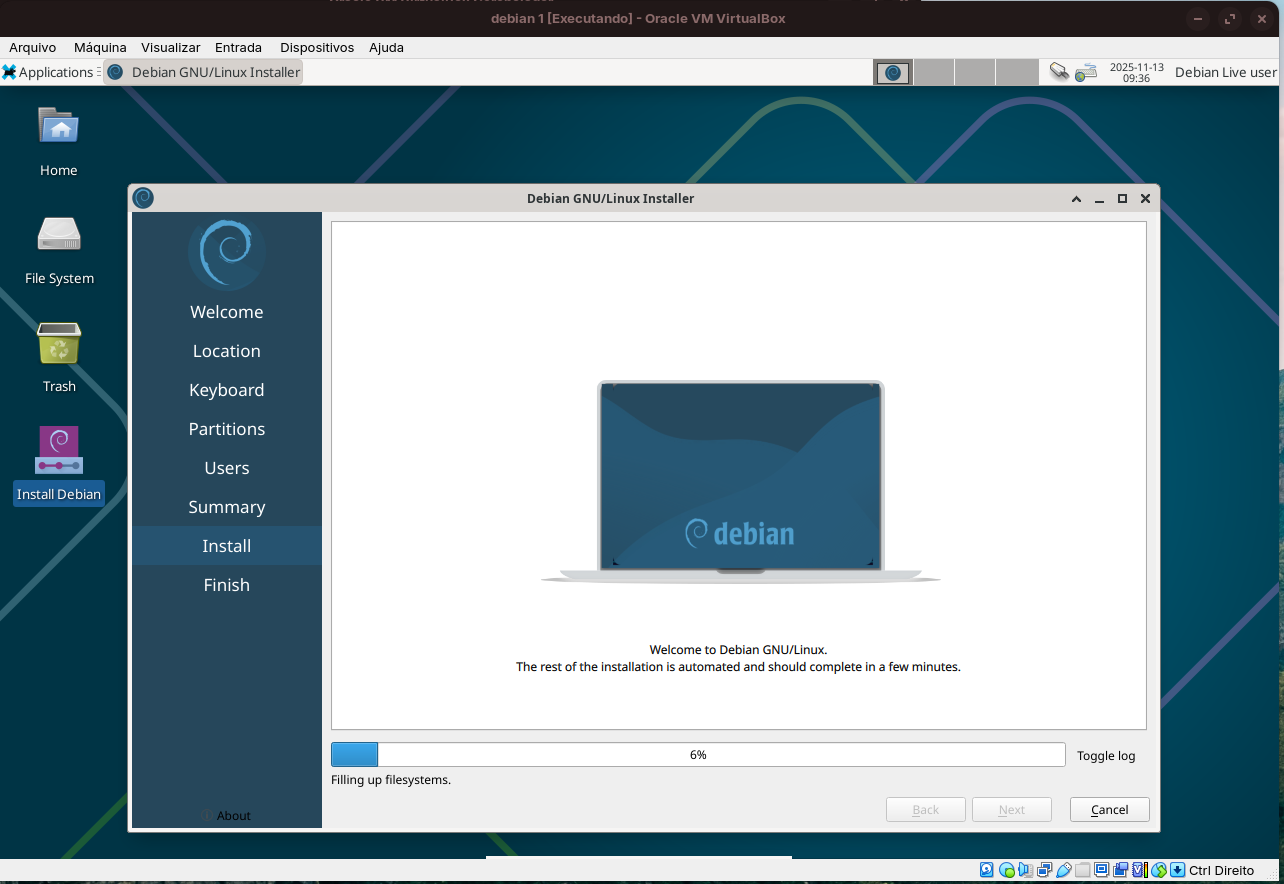The image size is (1284, 884).
Task: Open the Debian Live user menu
Action: [1225, 72]
